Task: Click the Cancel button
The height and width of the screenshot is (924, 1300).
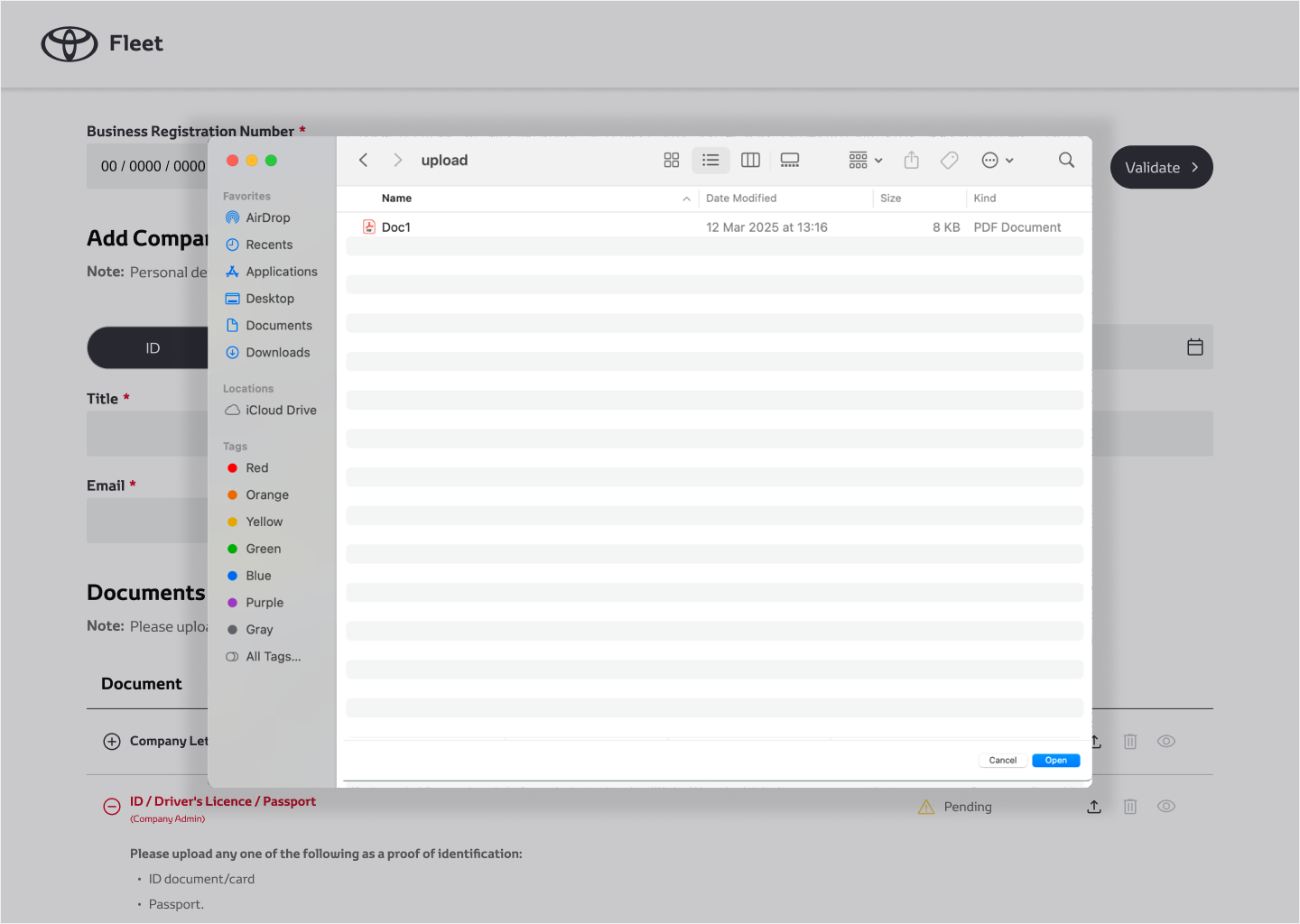Action: coord(1002,761)
